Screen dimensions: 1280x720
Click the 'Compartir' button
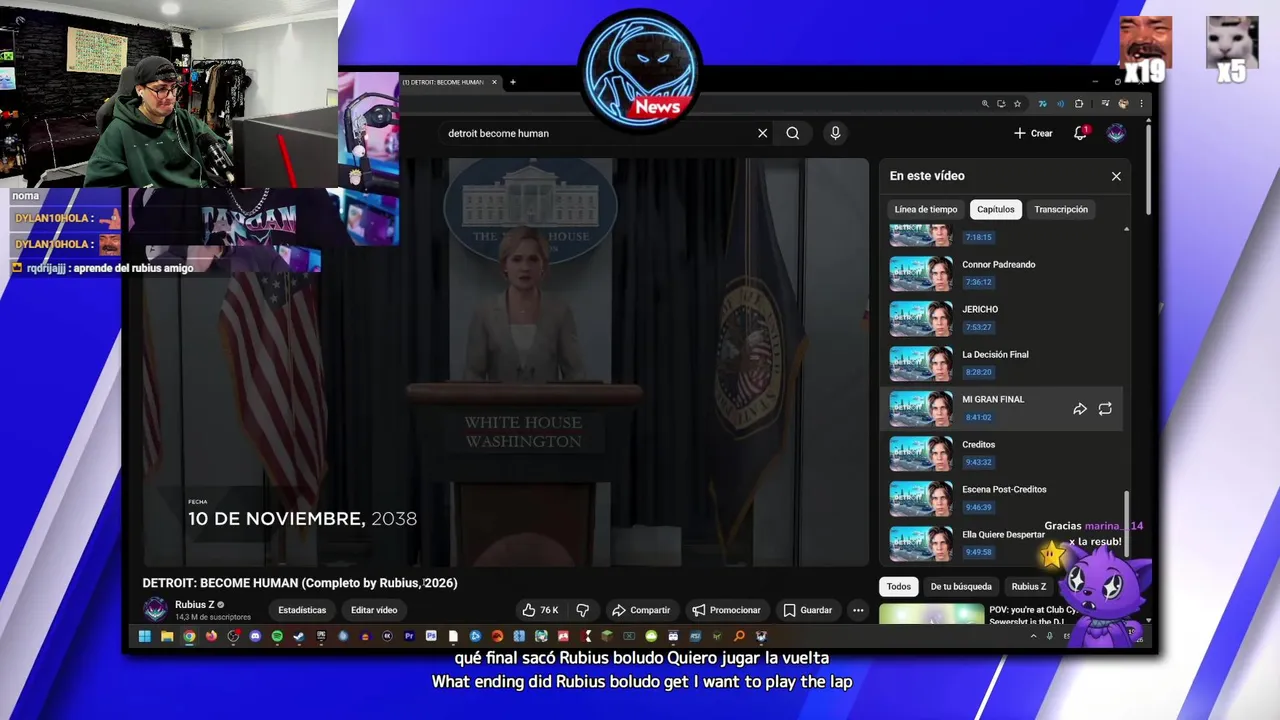[641, 610]
